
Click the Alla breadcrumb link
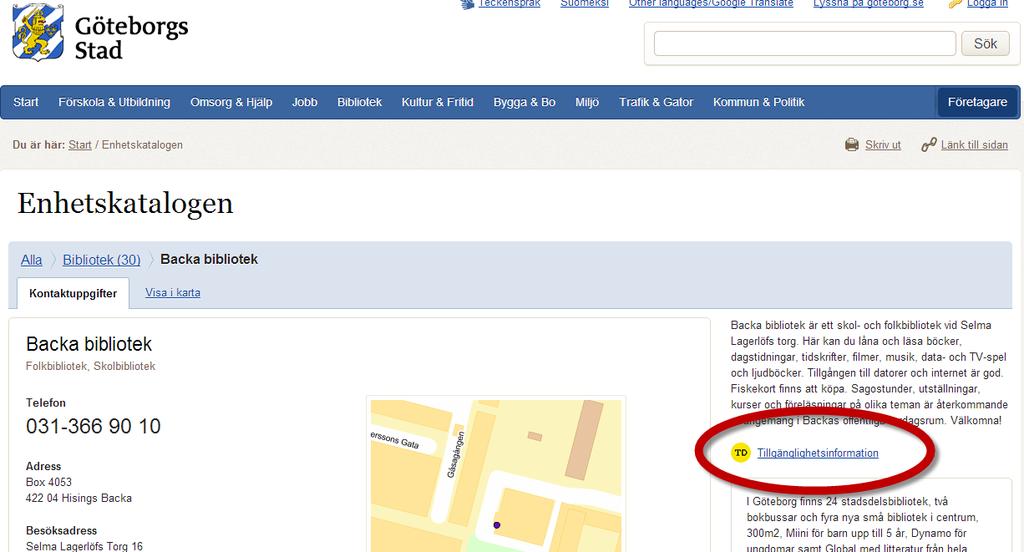(x=31, y=260)
